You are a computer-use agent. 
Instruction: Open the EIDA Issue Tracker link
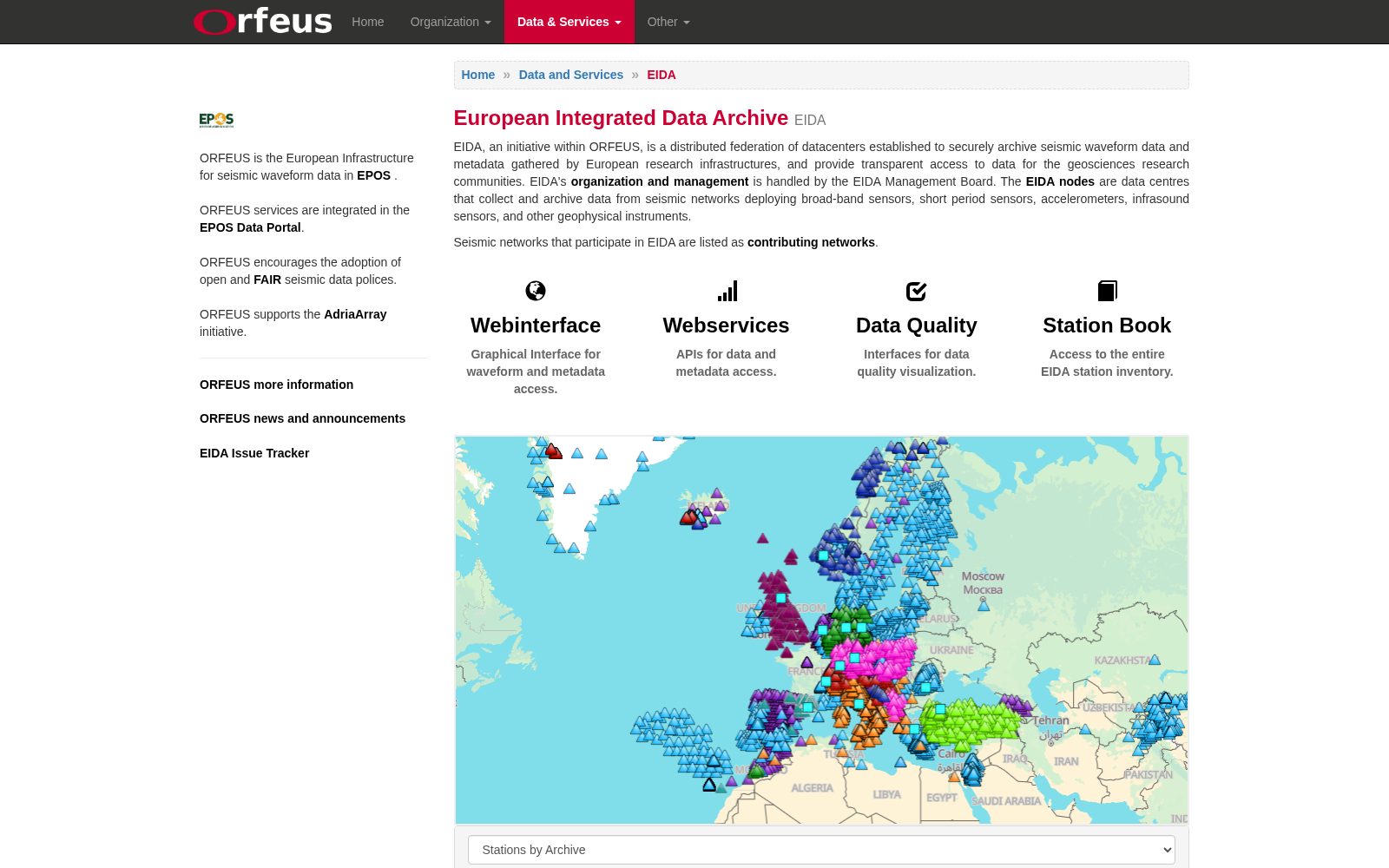click(x=254, y=453)
